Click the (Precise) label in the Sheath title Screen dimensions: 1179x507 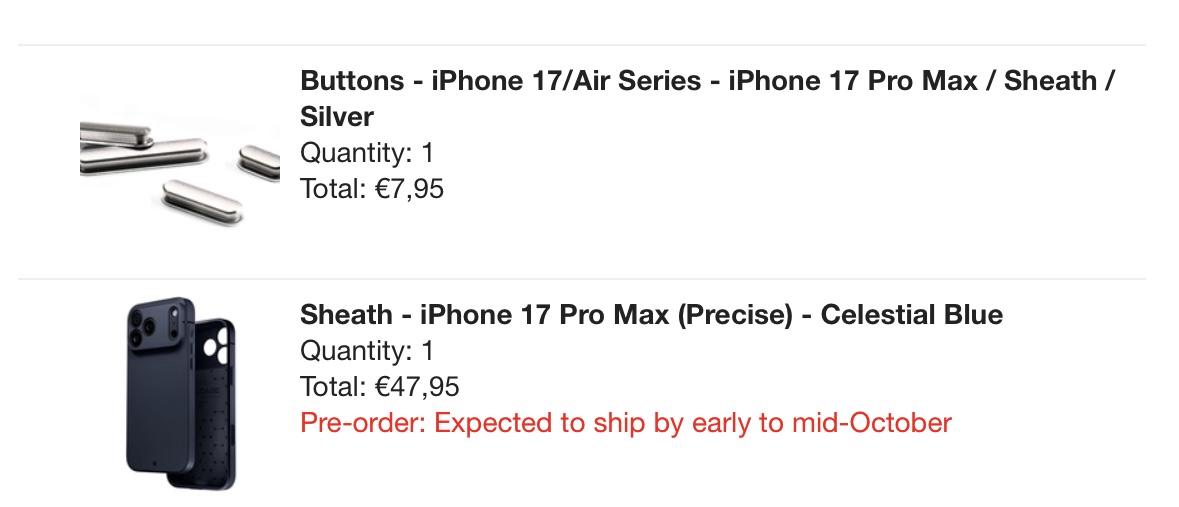[739, 315]
